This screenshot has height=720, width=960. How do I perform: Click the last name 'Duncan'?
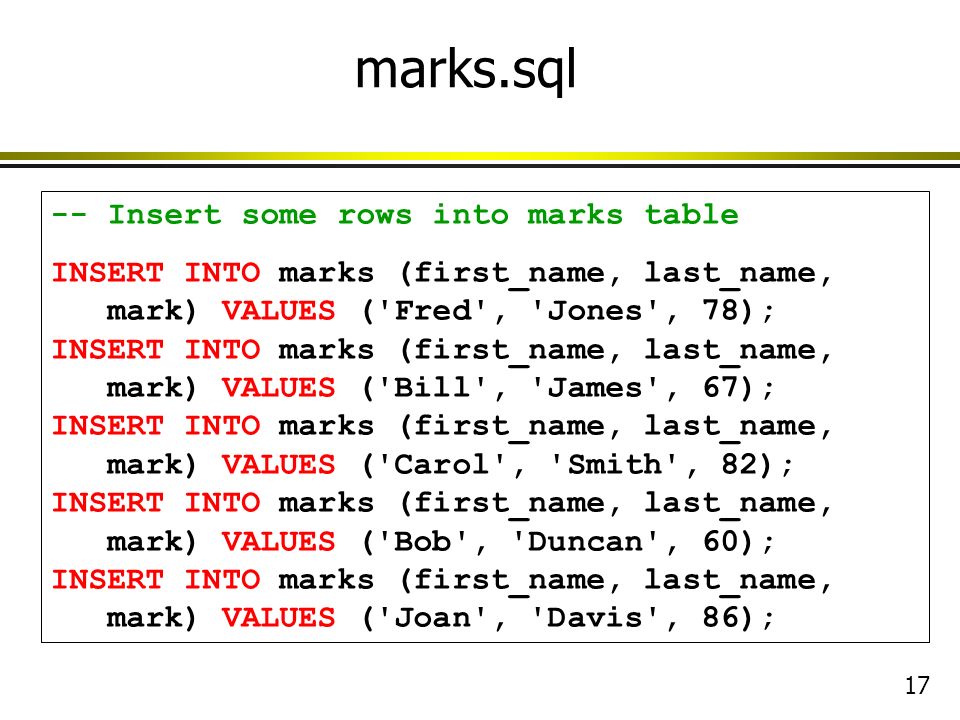click(585, 541)
